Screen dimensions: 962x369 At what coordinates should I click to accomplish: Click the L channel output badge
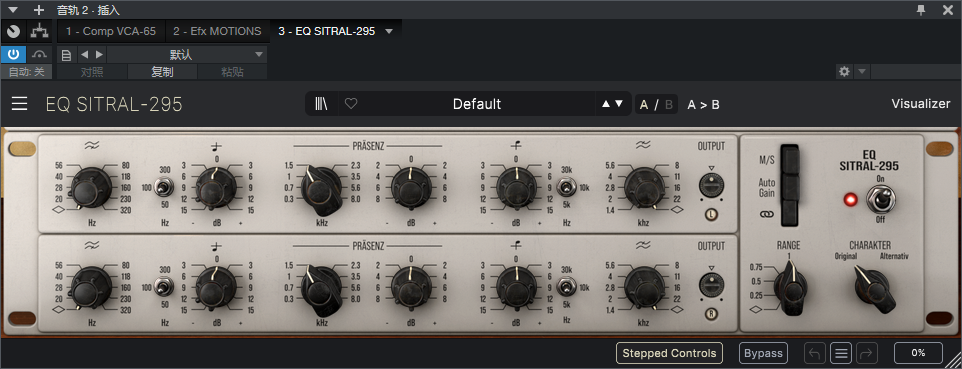[x=712, y=214]
